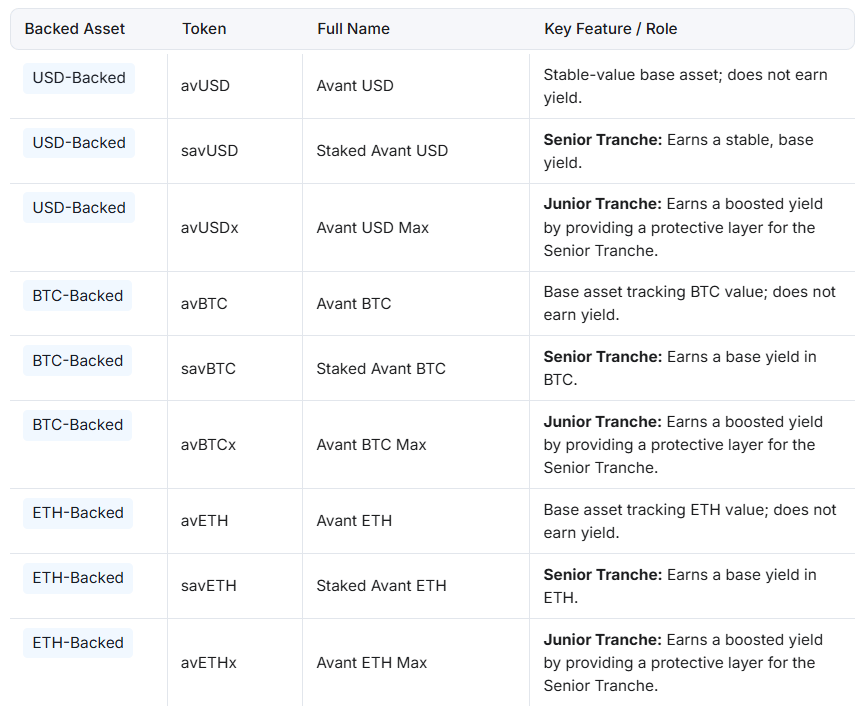Click the Avant ETH full name cell
Viewport: 859px width, 712px height.
[354, 521]
